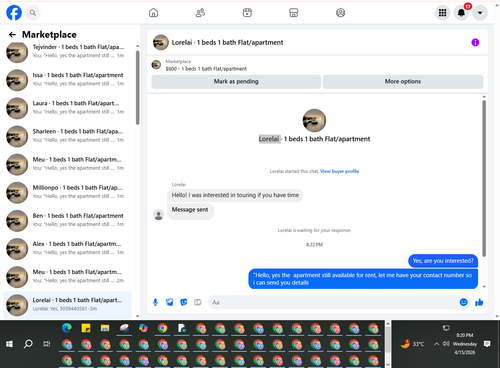Open the Menu grid icon
Viewport: 500px width, 368px height.
point(442,13)
